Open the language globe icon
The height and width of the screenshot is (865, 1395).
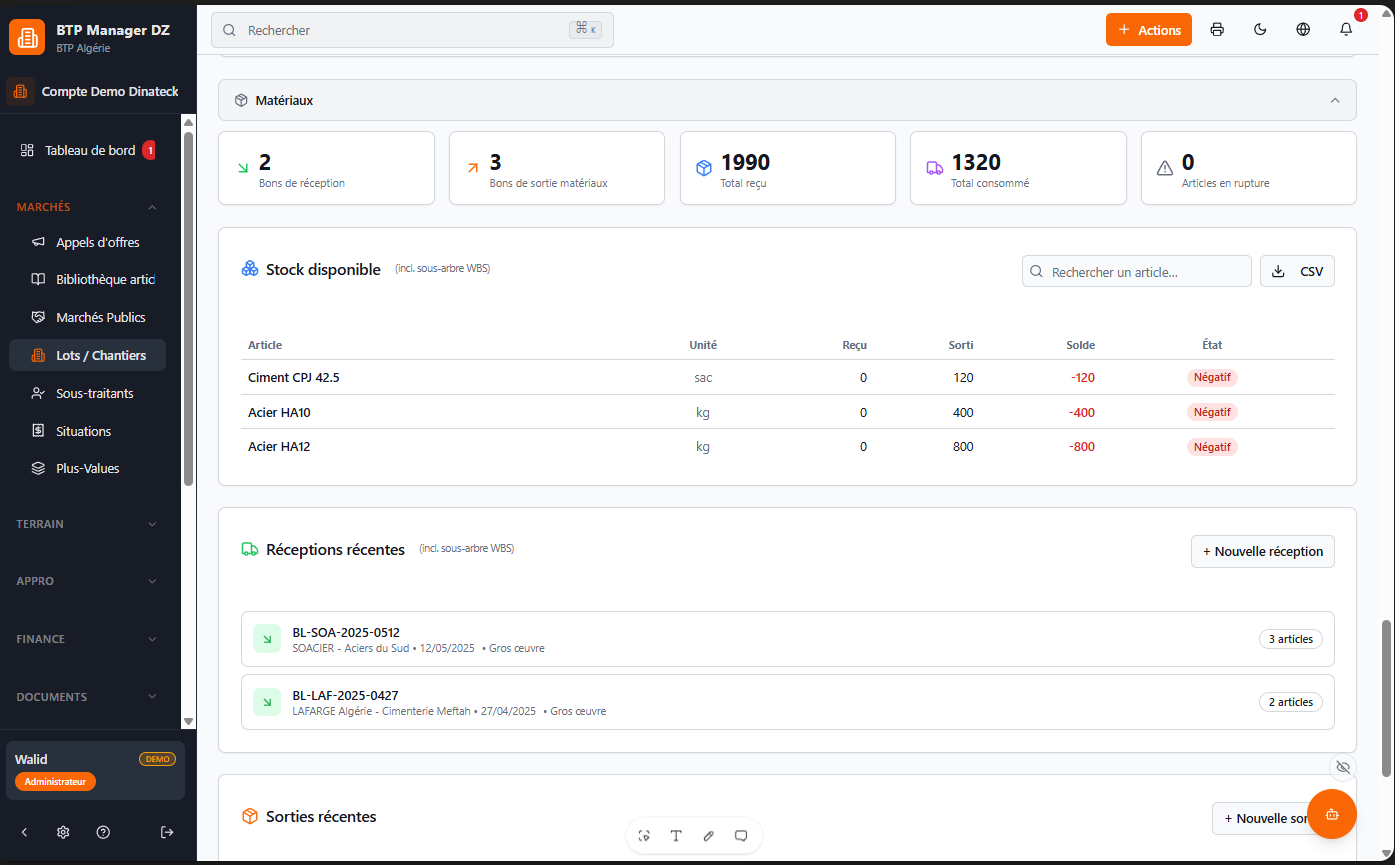tap(1303, 30)
